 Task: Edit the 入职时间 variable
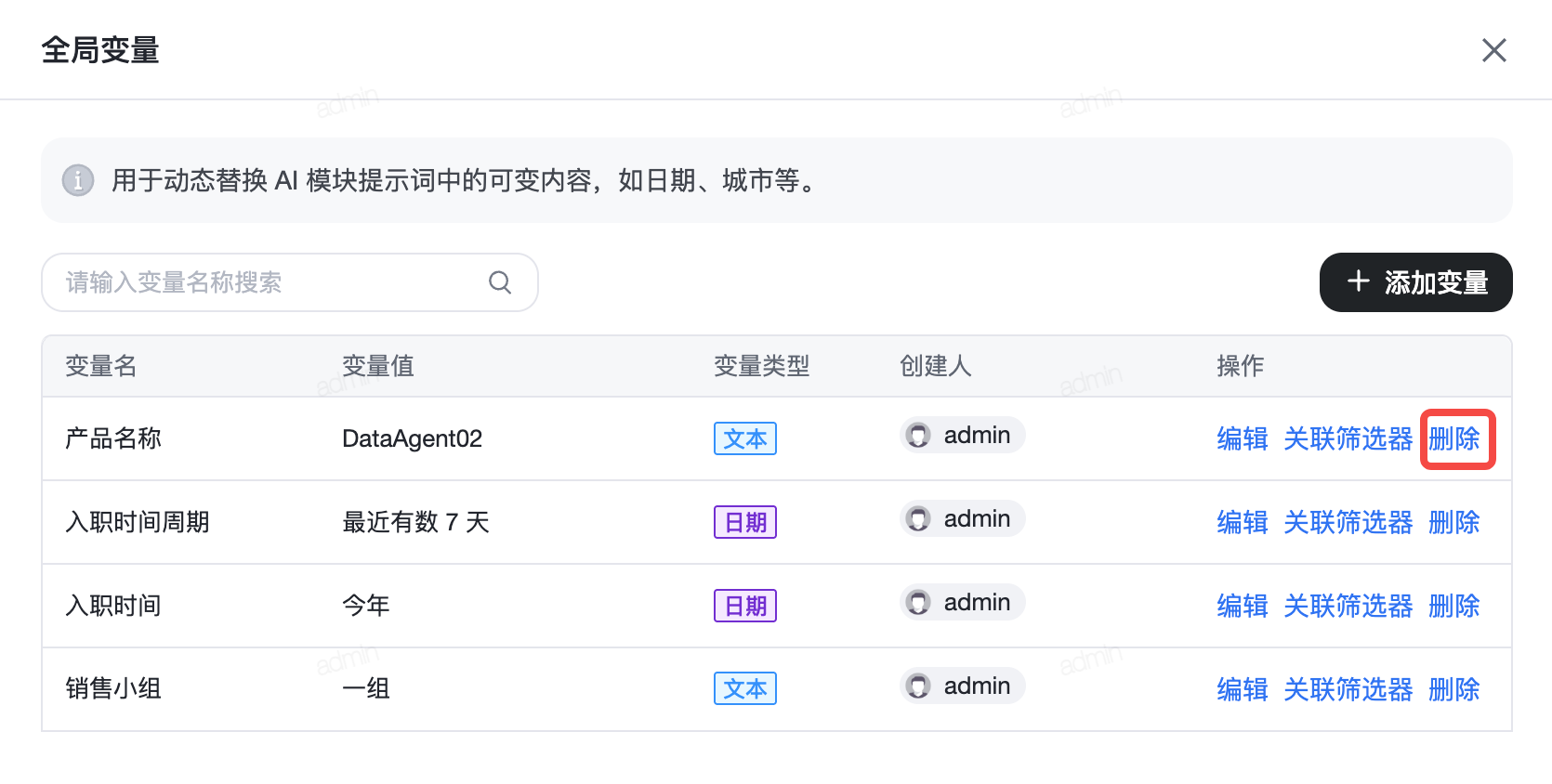click(x=1242, y=606)
